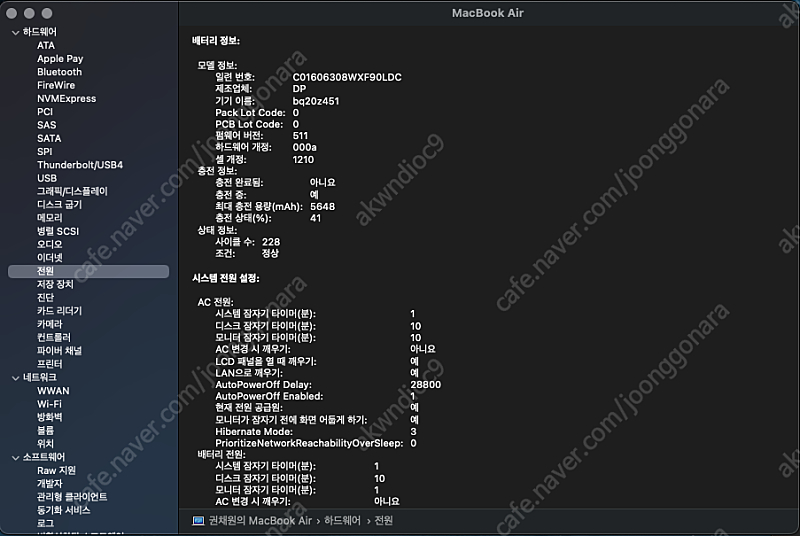
Task: Select 방화벽 in the sidebar
Action: [49, 417]
